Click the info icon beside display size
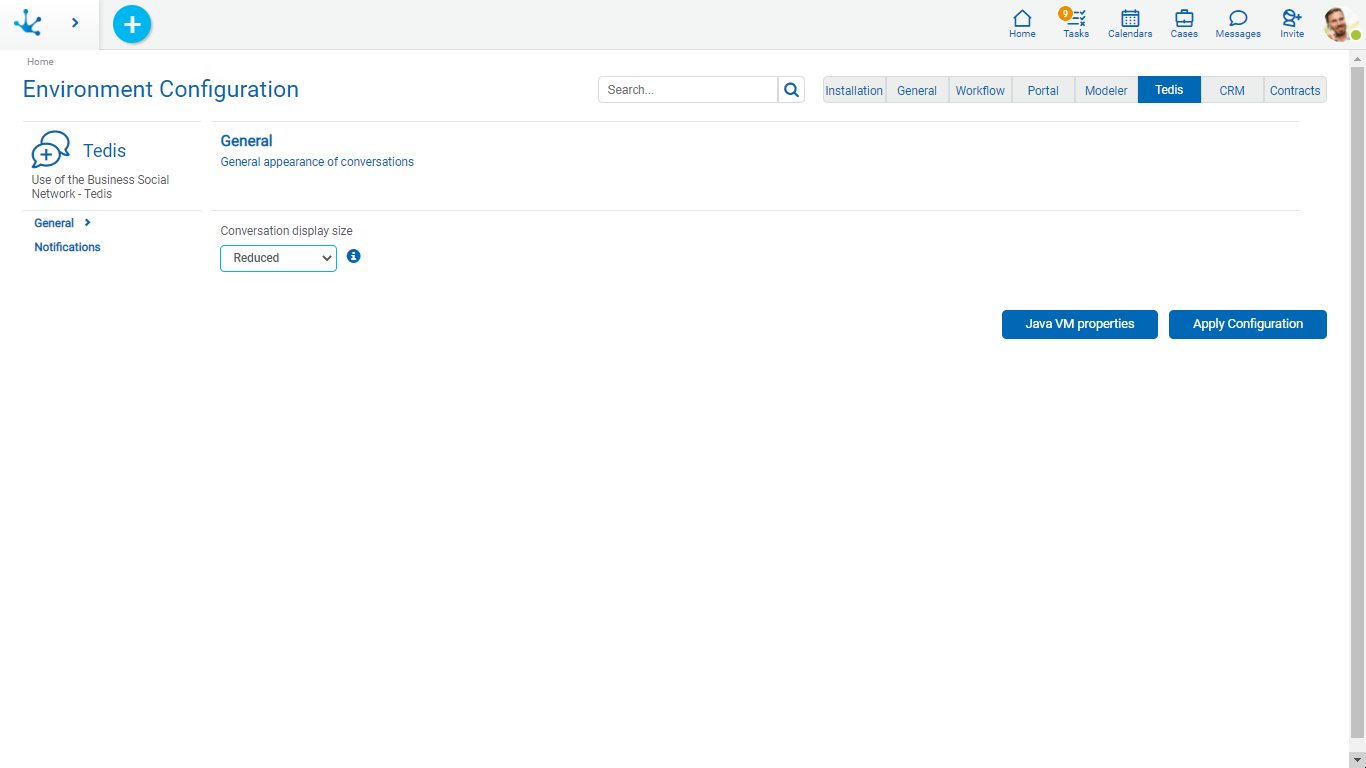The width and height of the screenshot is (1366, 768). tap(353, 257)
